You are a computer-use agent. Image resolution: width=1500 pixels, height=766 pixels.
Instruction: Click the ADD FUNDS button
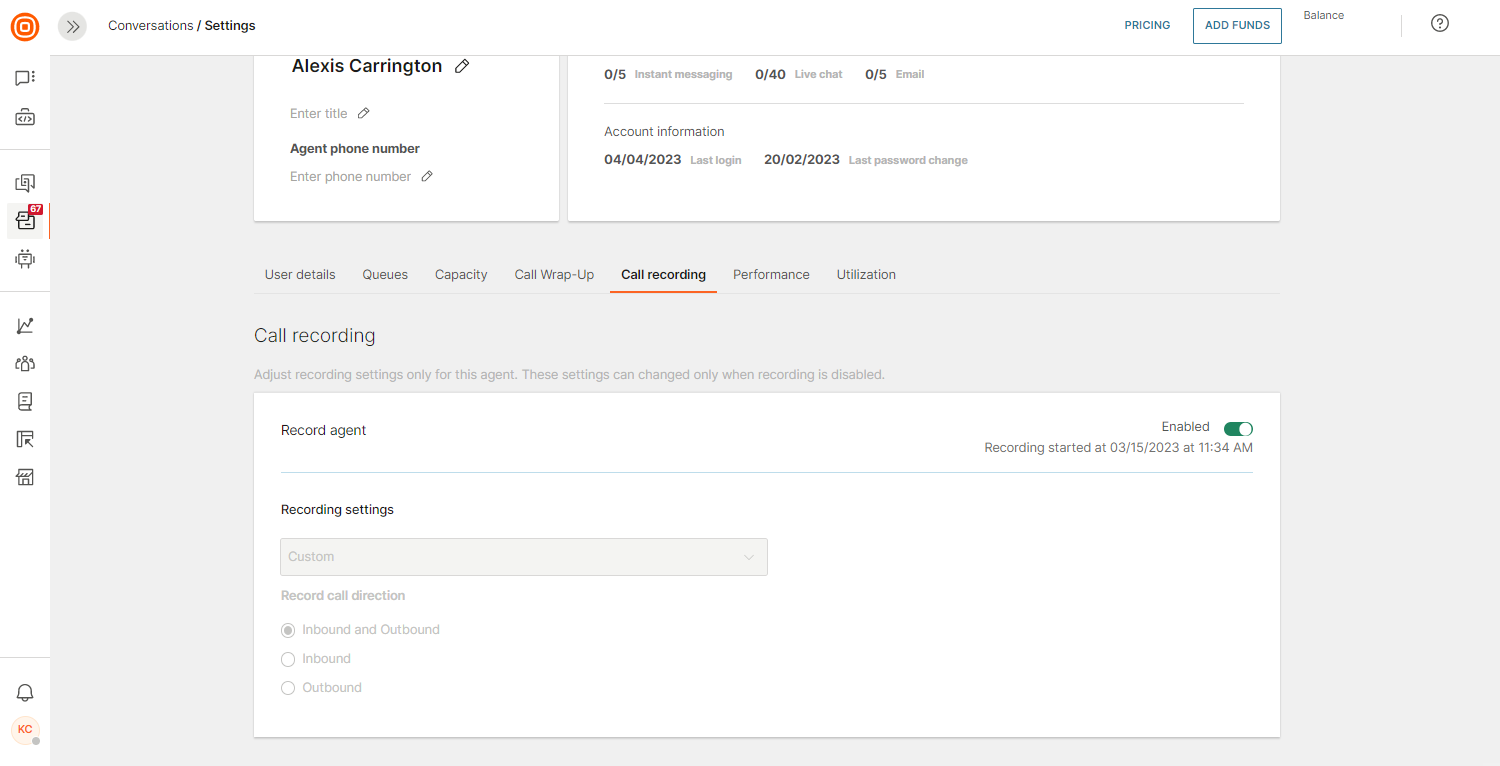coord(1237,26)
